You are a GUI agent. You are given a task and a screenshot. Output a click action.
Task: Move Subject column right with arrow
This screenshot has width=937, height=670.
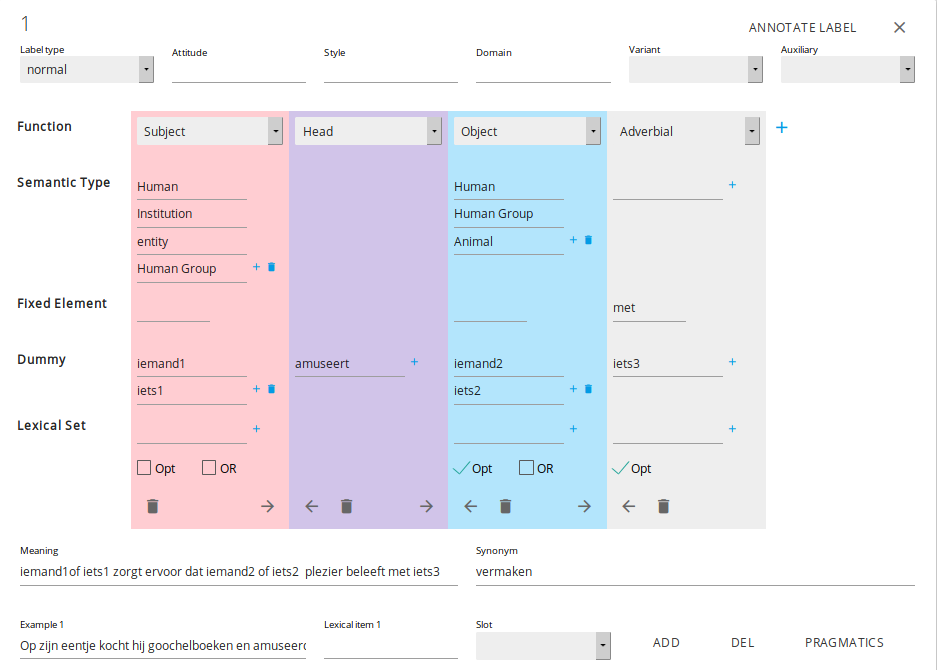pyautogui.click(x=267, y=506)
